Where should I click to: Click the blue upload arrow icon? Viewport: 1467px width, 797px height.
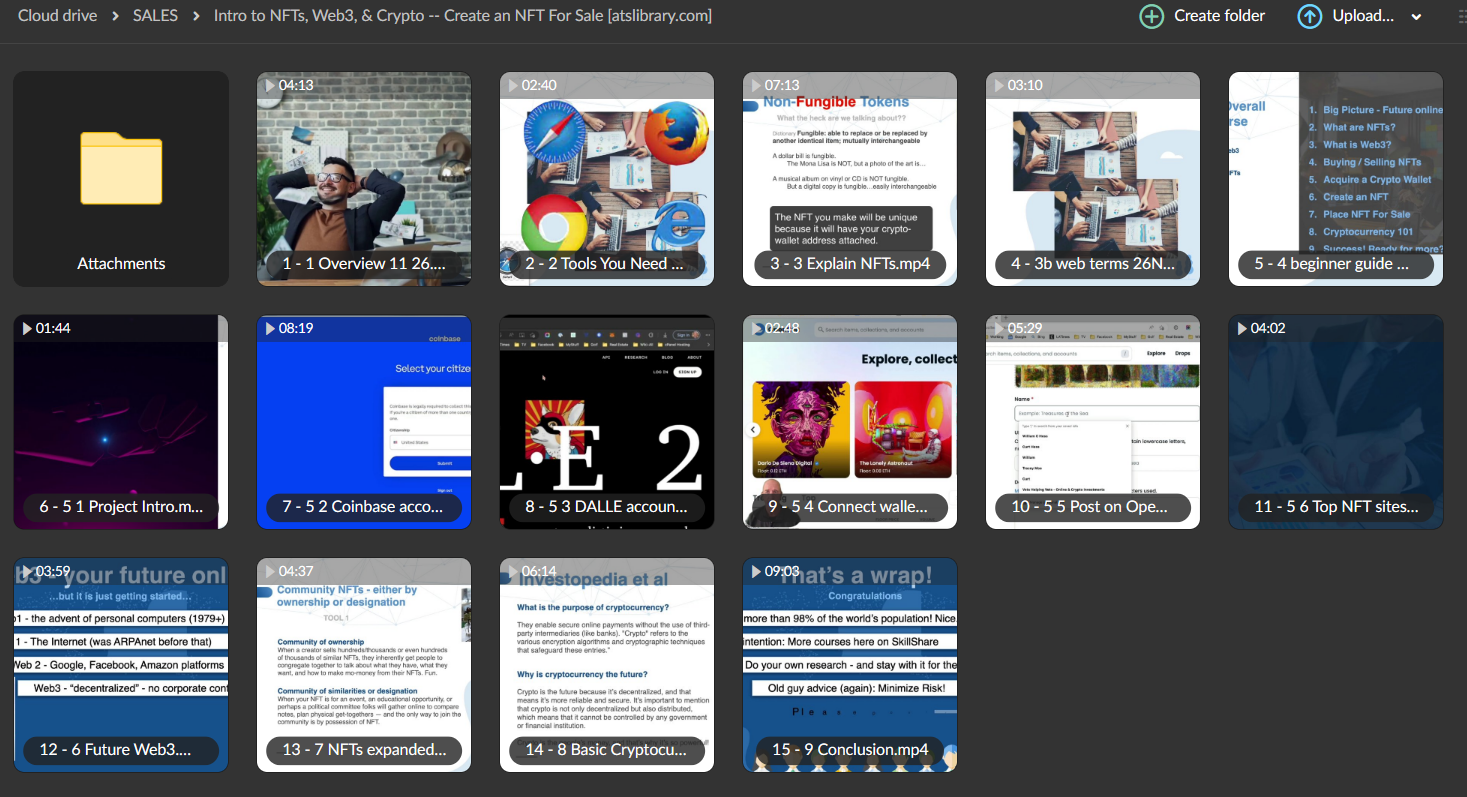coord(1309,16)
